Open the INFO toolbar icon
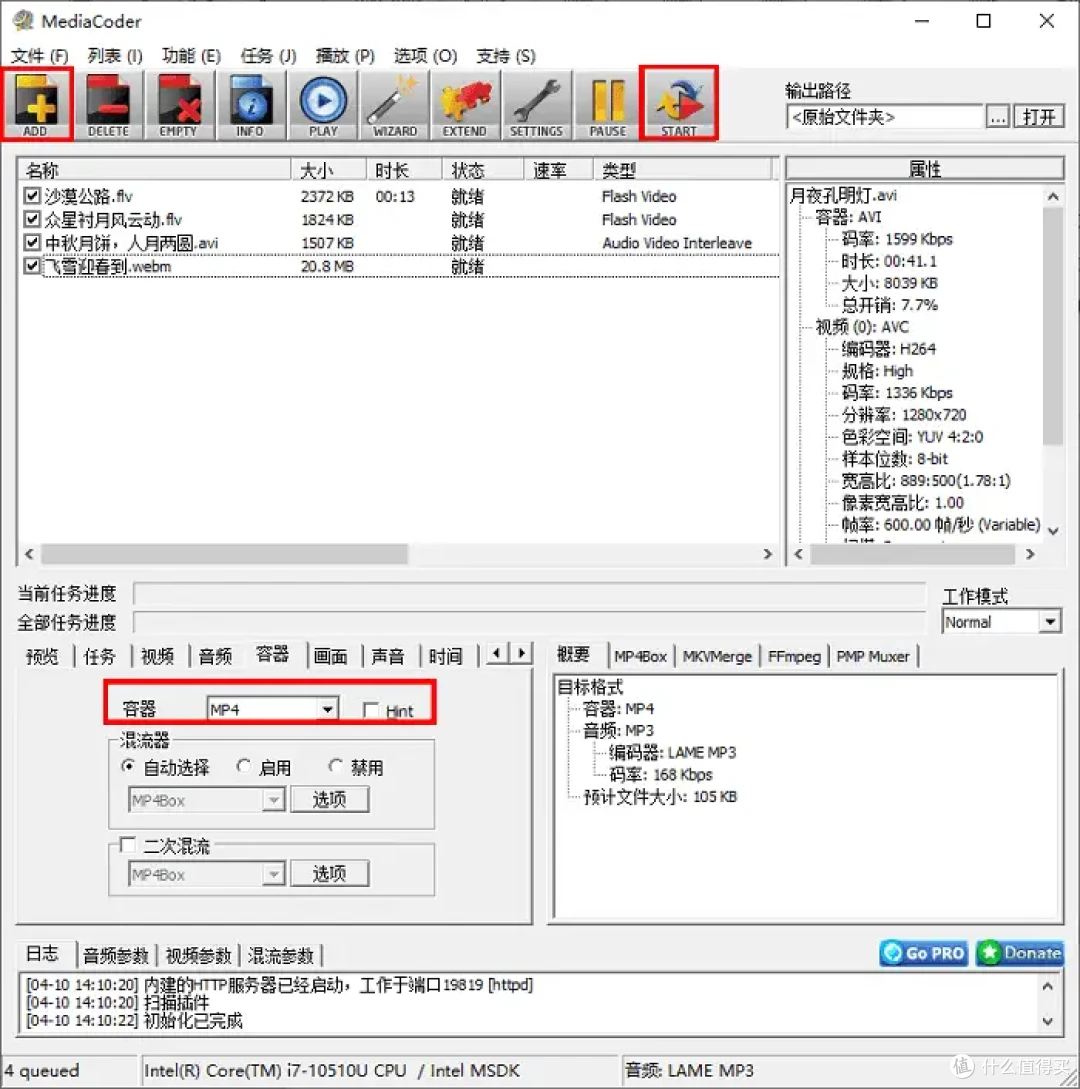The width and height of the screenshot is (1080, 1089). (251, 104)
